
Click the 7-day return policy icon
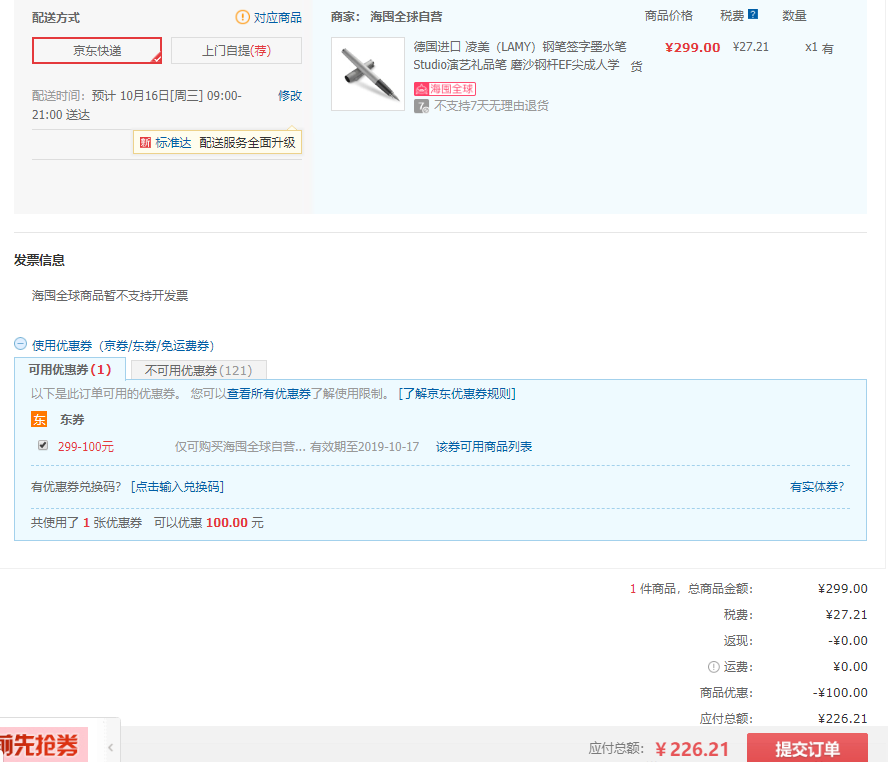tap(421, 106)
